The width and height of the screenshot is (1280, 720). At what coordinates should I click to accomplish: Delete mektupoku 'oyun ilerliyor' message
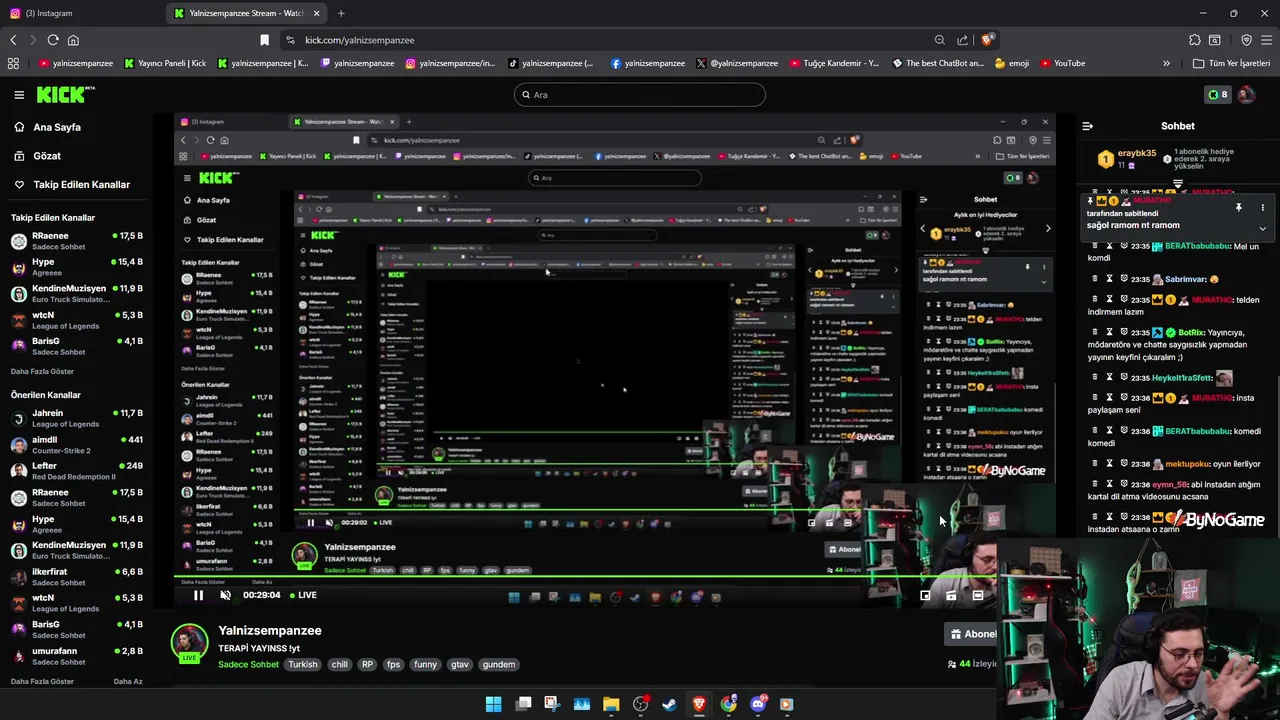point(1093,464)
